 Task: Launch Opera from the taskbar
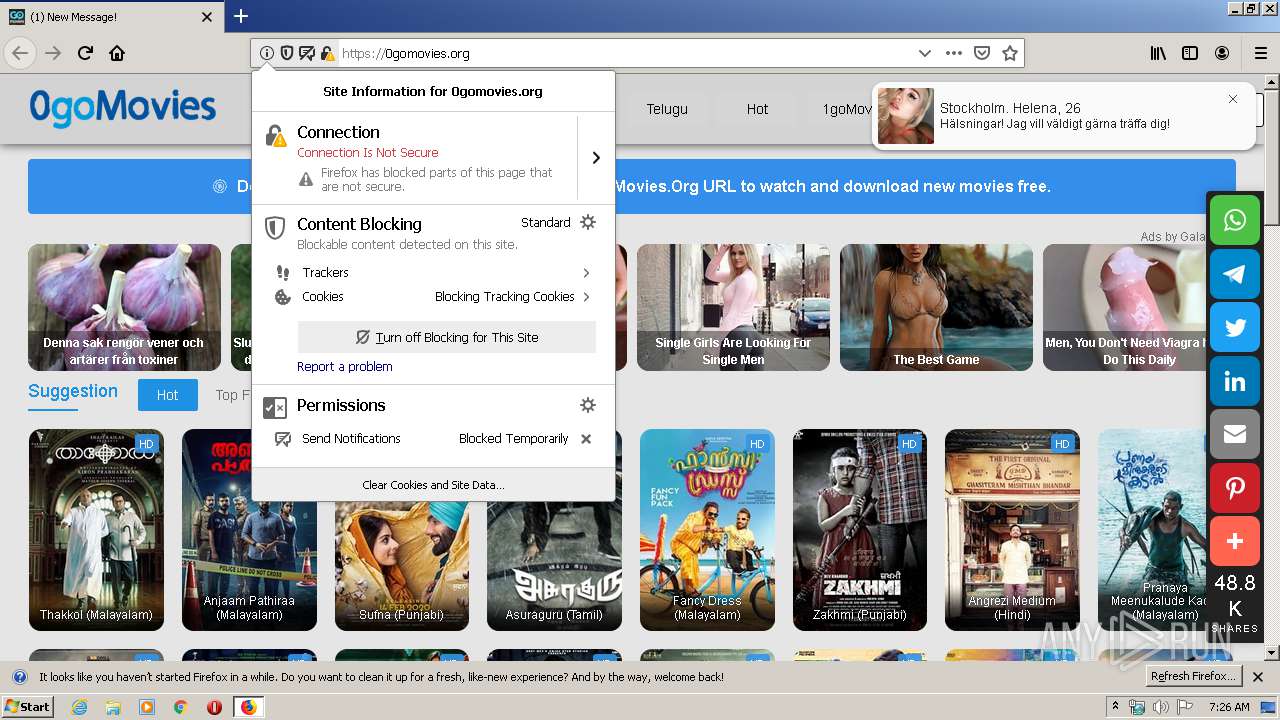(214, 707)
